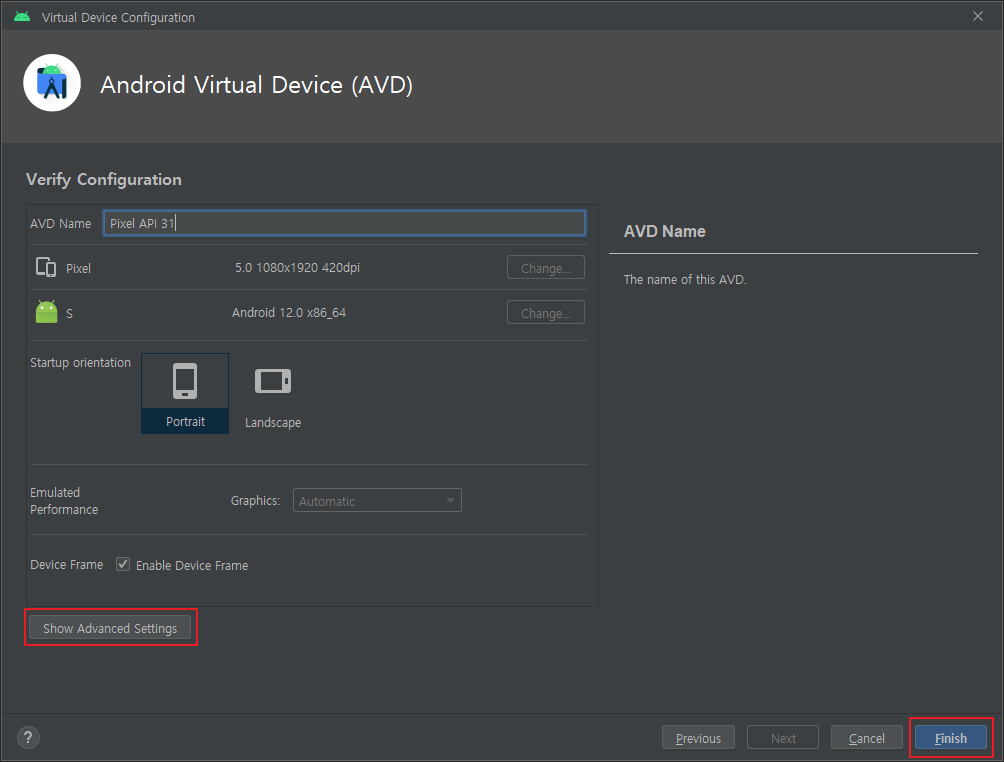Select Landscape startup orientation
Image resolution: width=1004 pixels, height=762 pixels.
coord(273,394)
